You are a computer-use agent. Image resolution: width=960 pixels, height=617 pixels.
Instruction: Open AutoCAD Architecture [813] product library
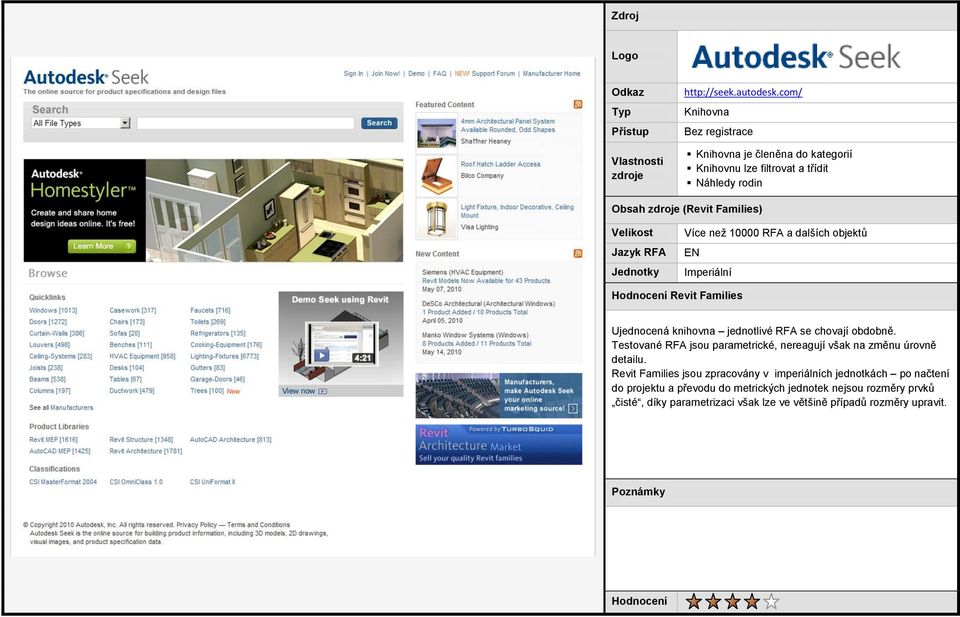[x=231, y=439]
